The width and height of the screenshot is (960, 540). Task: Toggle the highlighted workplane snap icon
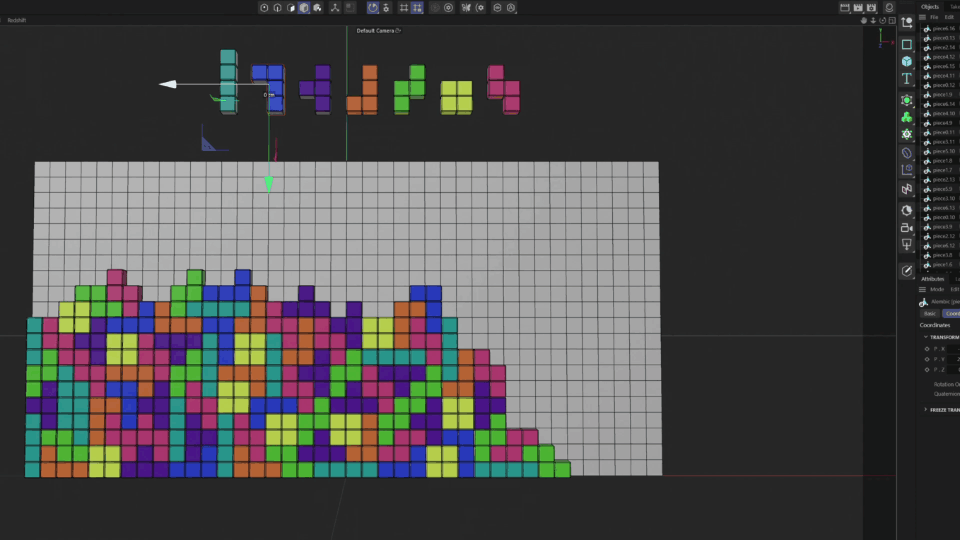[x=417, y=8]
